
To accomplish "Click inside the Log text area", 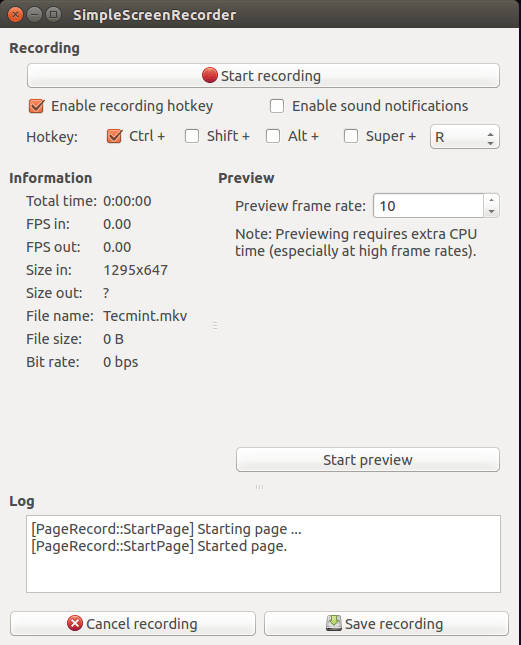I will [263, 554].
